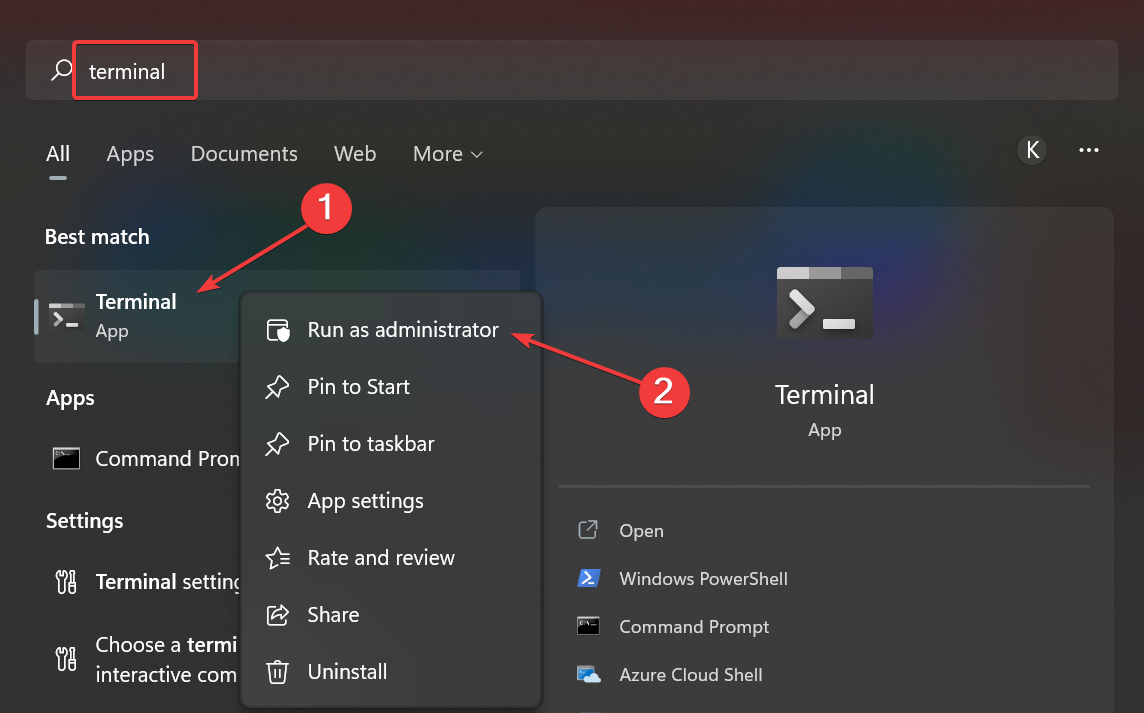Switch to the Documents filter tab
This screenshot has width=1144, height=713.
pyautogui.click(x=244, y=154)
